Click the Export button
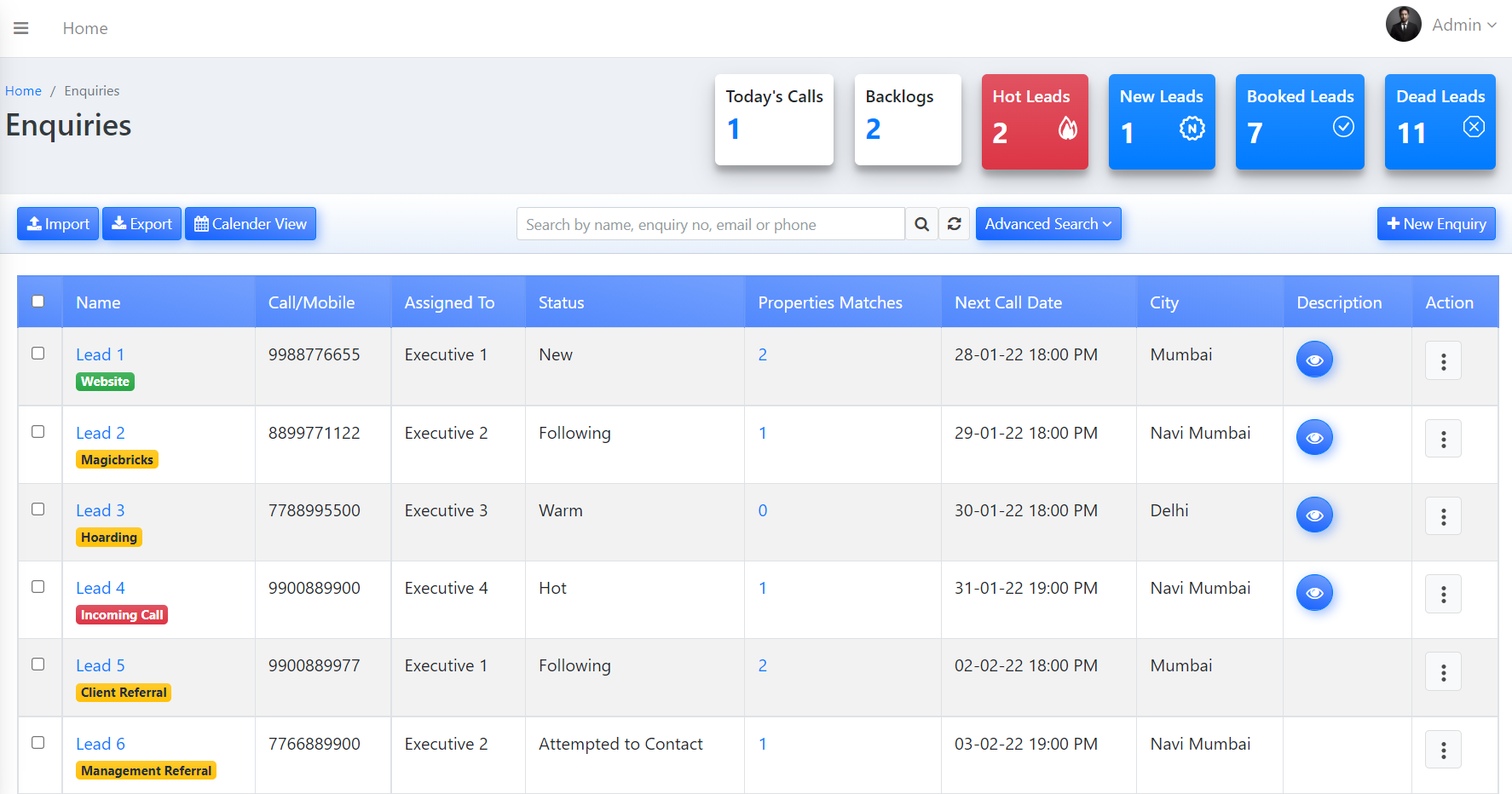The width and height of the screenshot is (1512, 794). click(141, 224)
